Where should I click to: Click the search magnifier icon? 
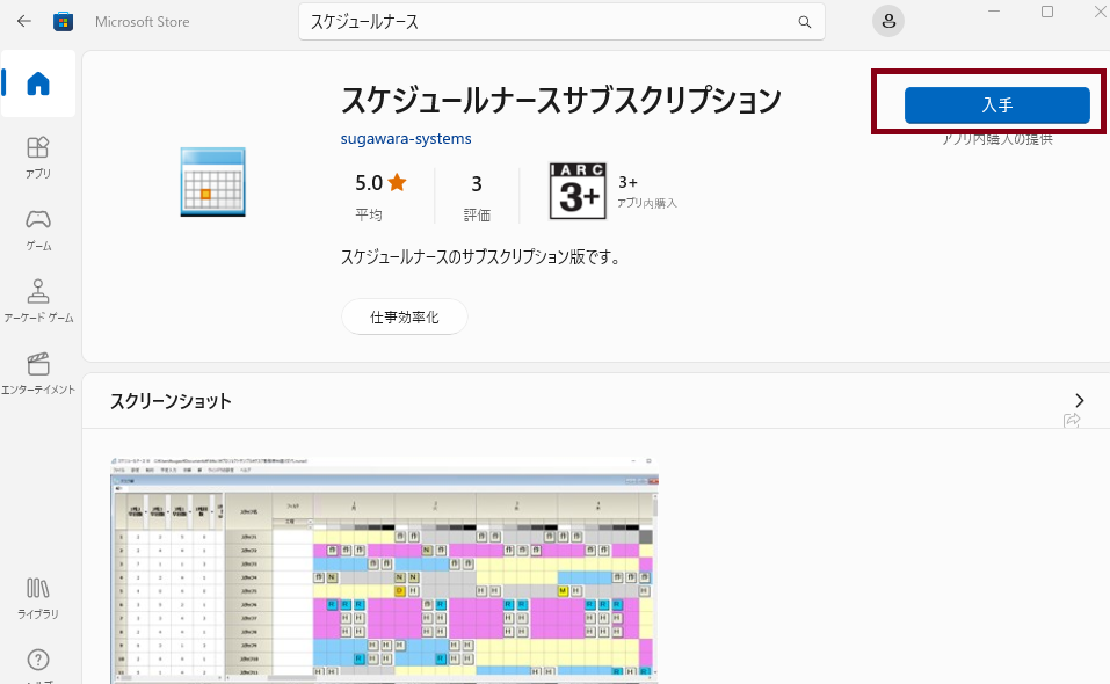coord(804,22)
